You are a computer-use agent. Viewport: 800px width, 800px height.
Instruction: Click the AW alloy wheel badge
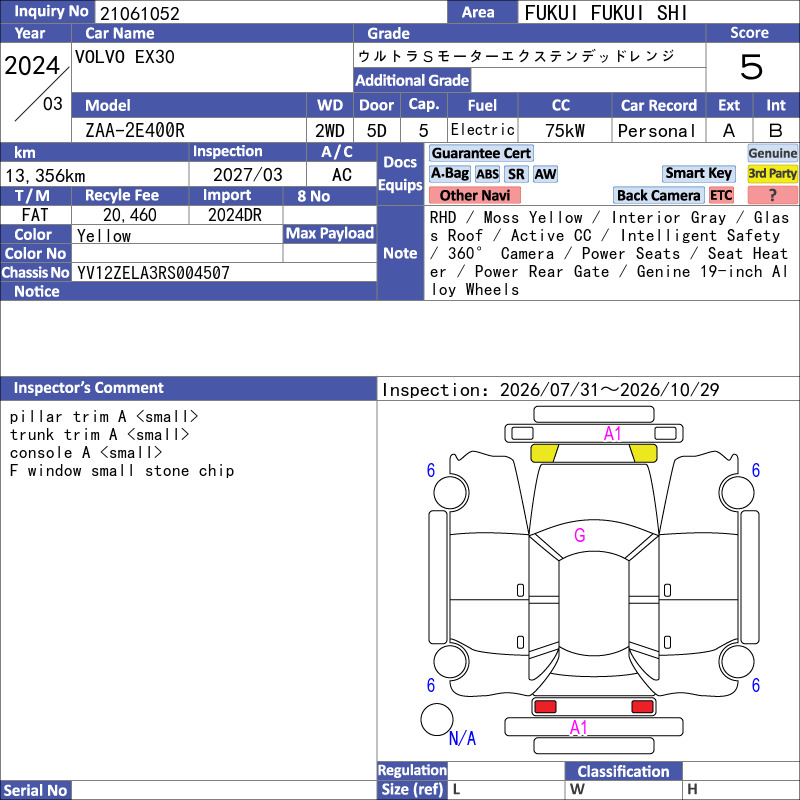(545, 174)
